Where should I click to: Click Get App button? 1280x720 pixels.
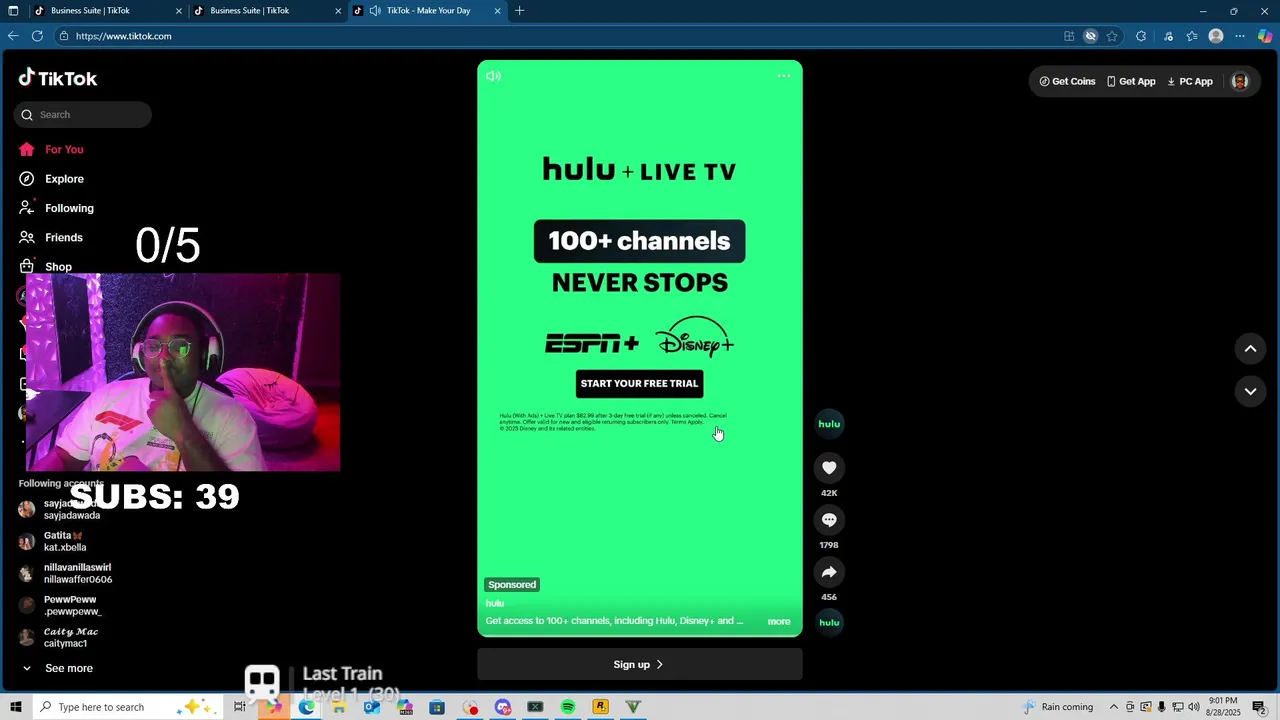pyautogui.click(x=1131, y=82)
